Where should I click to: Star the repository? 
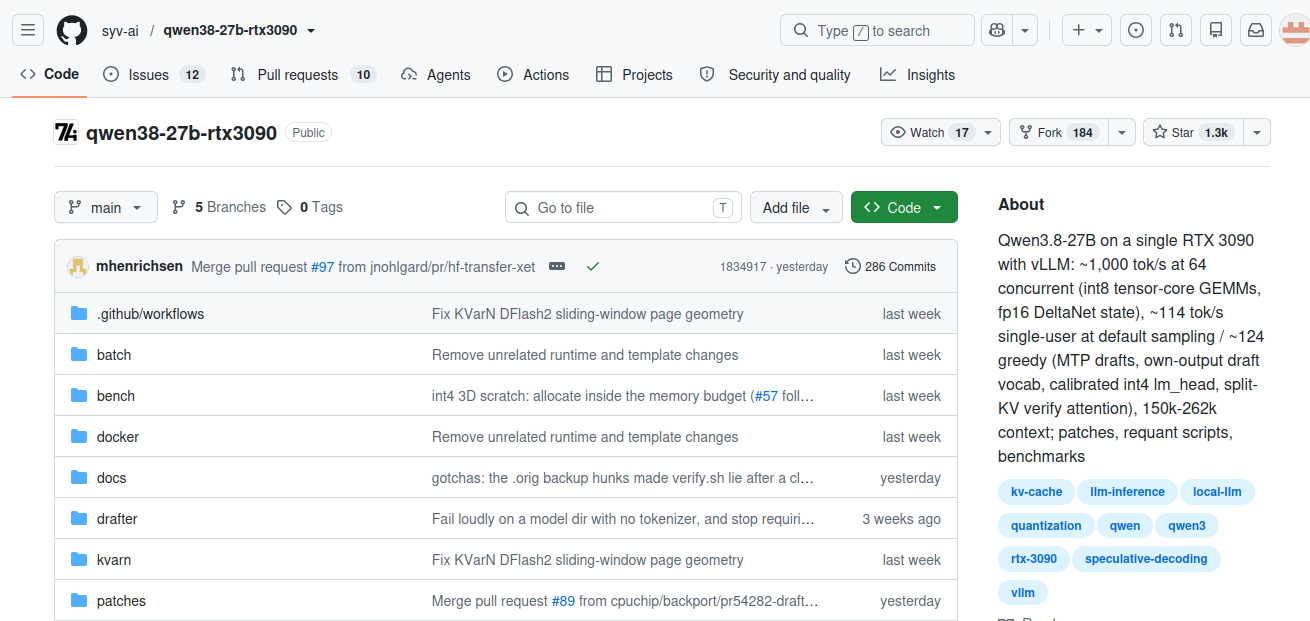(1193, 132)
